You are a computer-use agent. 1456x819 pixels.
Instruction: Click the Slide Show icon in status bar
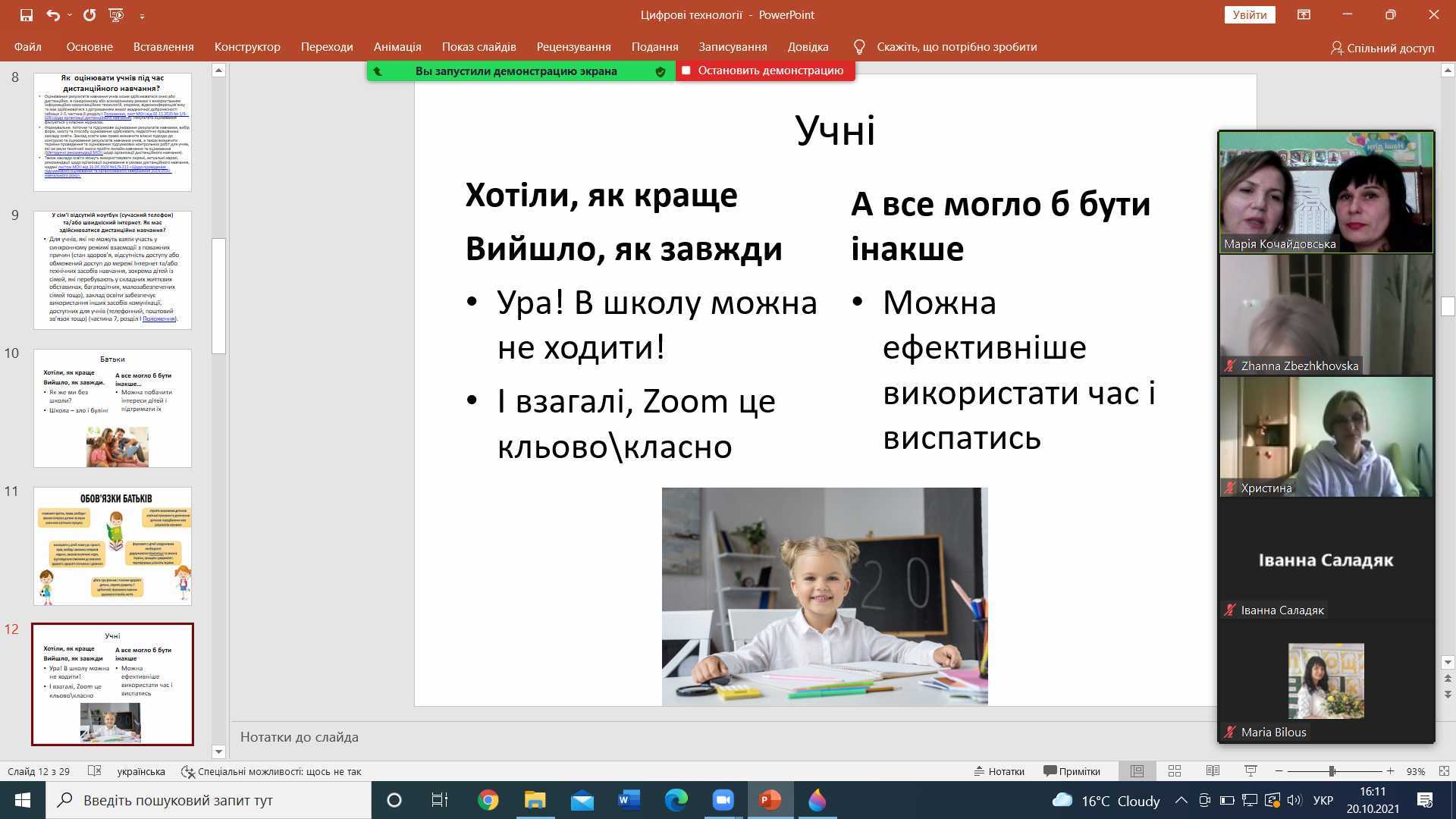(1250, 771)
